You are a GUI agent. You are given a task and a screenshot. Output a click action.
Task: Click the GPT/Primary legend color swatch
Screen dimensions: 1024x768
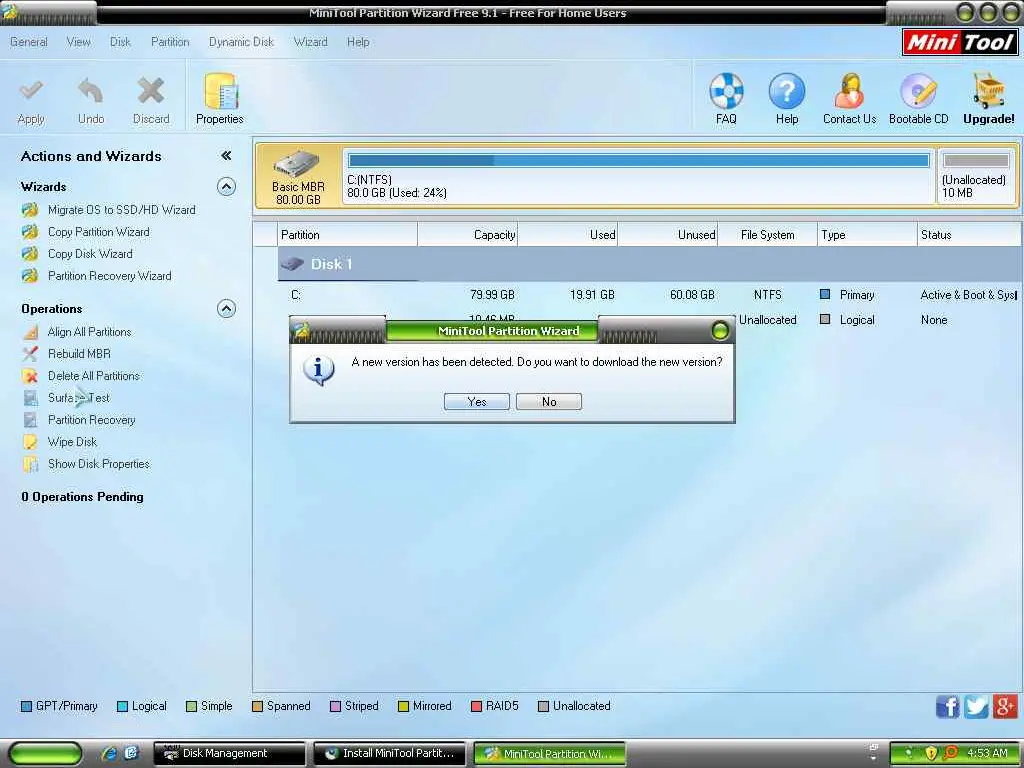[x=26, y=707]
